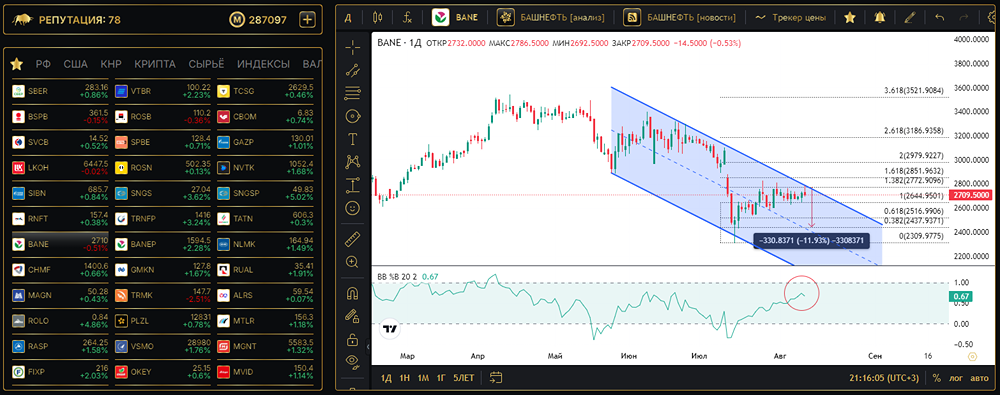Open the favorites star tab in watchlist
Screen dimensions: 1000x395
(17, 64)
